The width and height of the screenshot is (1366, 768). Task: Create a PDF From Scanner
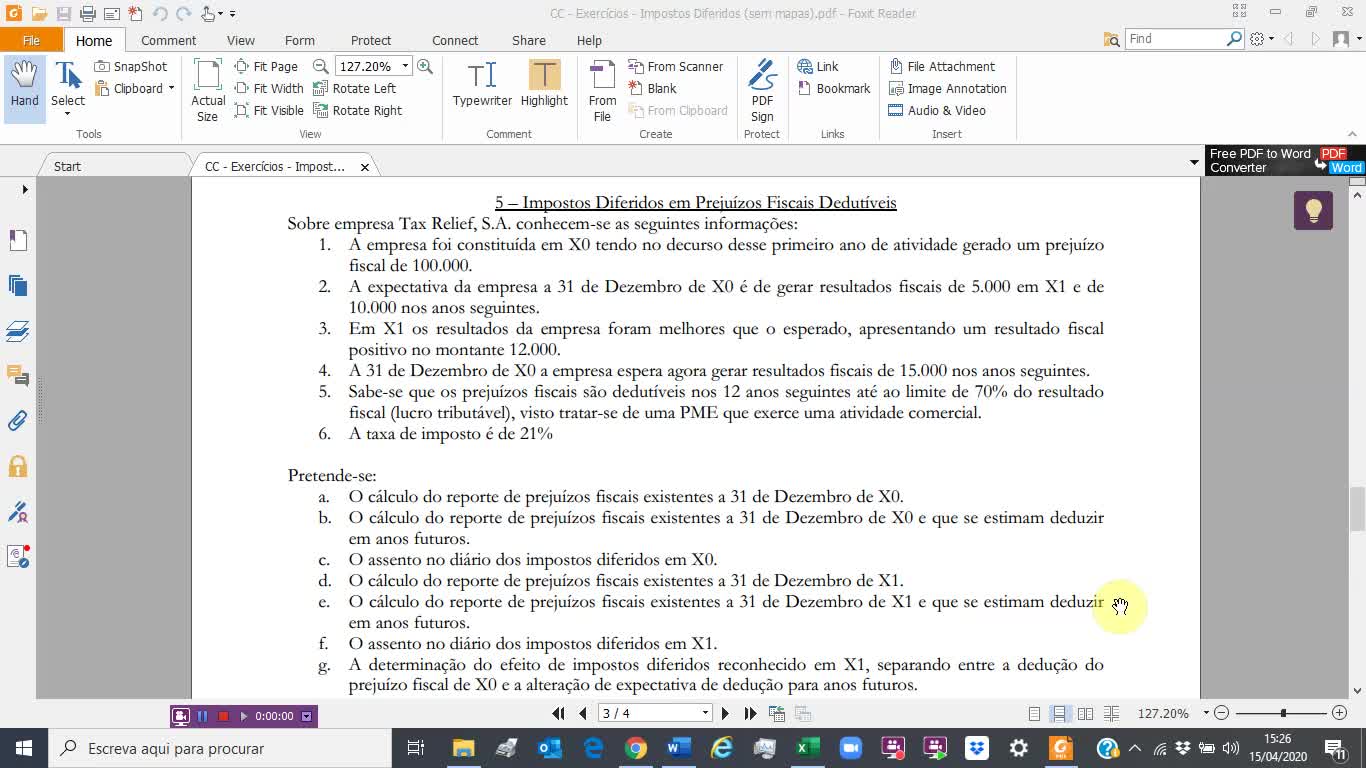point(677,66)
